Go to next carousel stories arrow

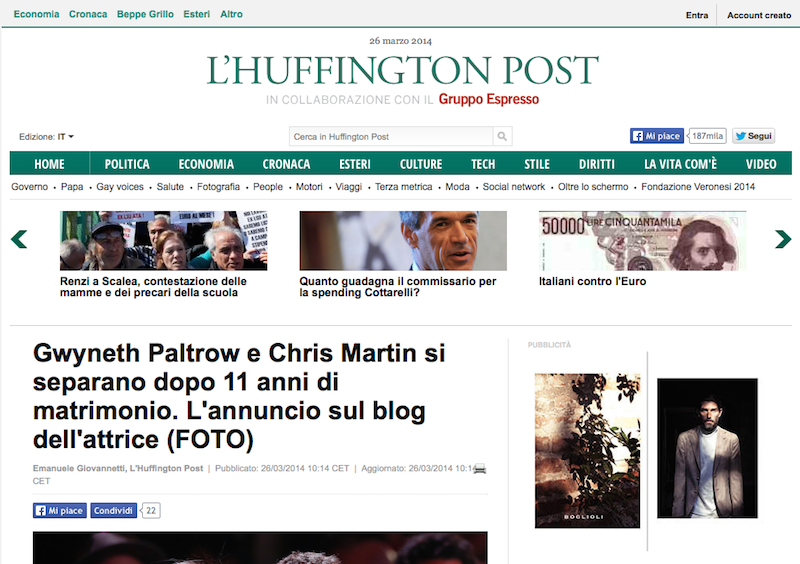tap(783, 239)
